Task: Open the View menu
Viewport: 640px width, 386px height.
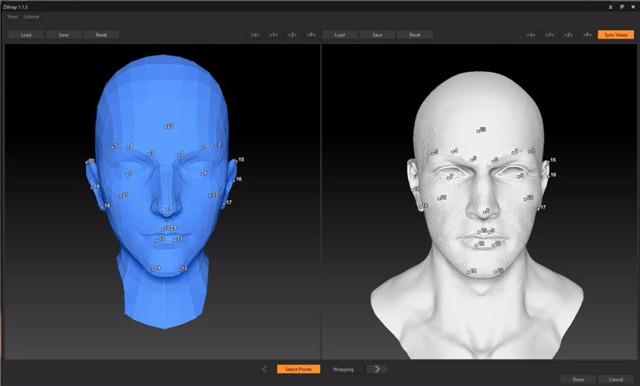Action: (13, 17)
